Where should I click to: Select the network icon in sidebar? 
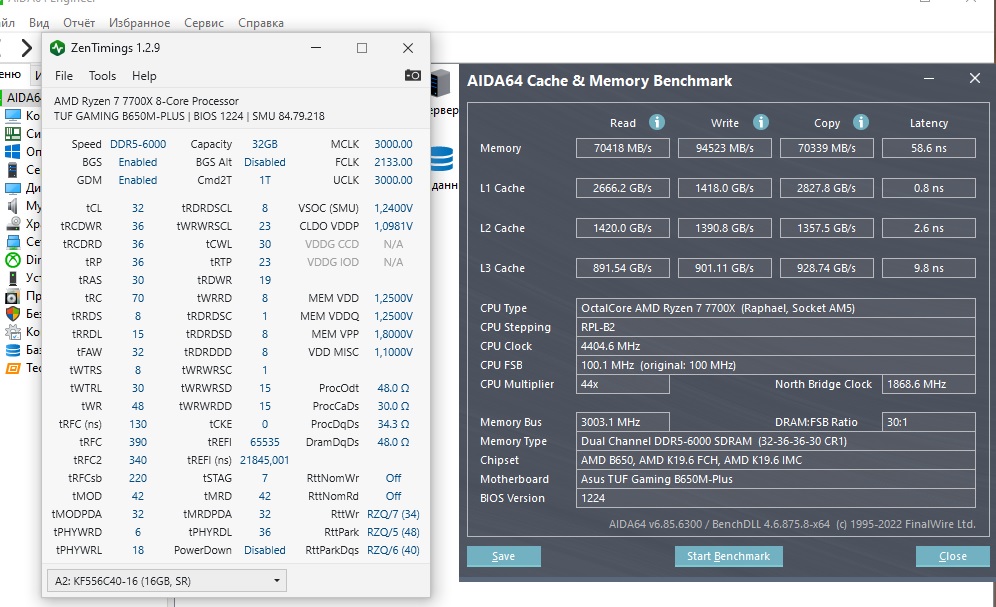[13, 242]
